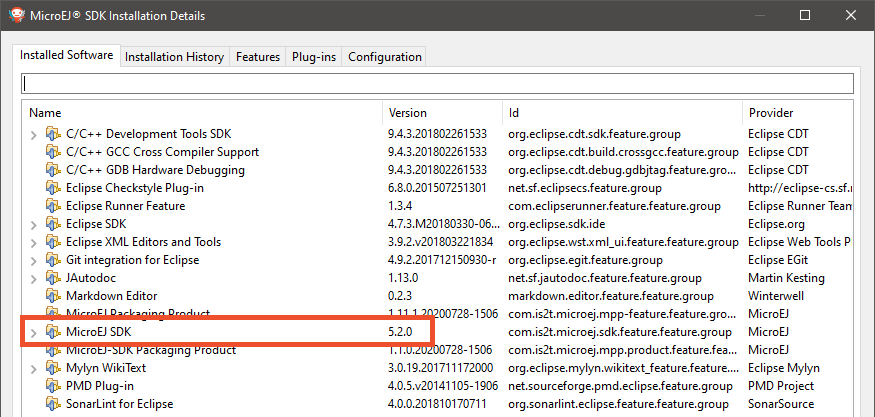Open the Plug-ins tab
Screen dimensions: 875x417
click(x=314, y=57)
